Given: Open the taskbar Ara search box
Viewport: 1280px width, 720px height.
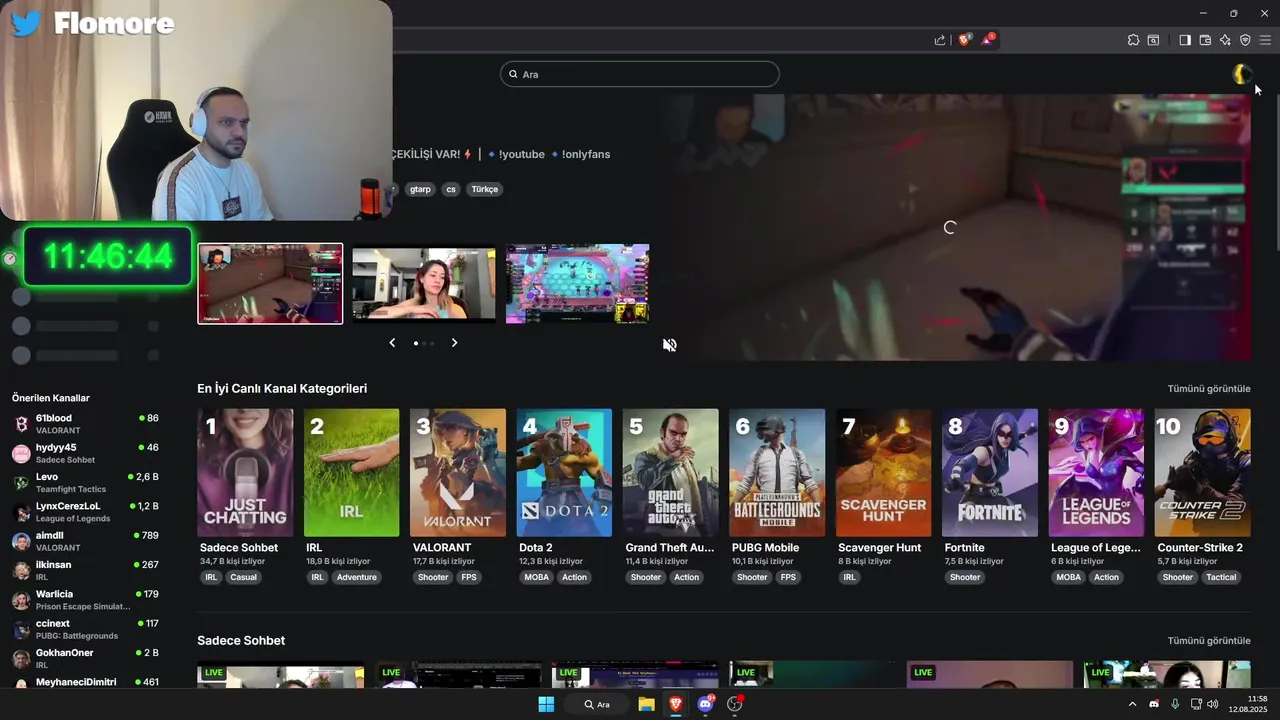Looking at the screenshot, I should coord(599,704).
